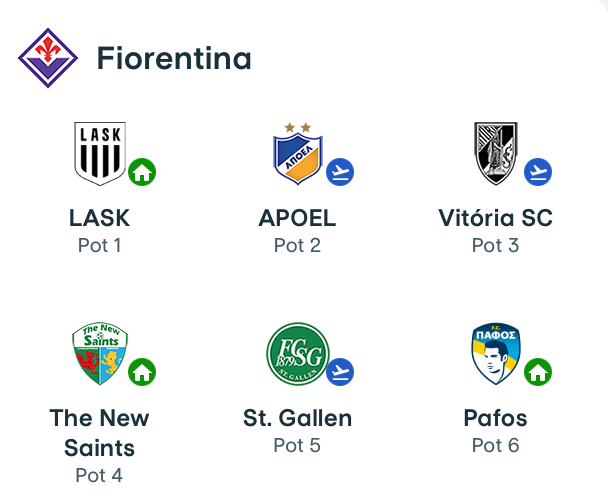This screenshot has height=504, width=608.
Task: Click the green home icon beside LASK
Action: pyautogui.click(x=142, y=172)
